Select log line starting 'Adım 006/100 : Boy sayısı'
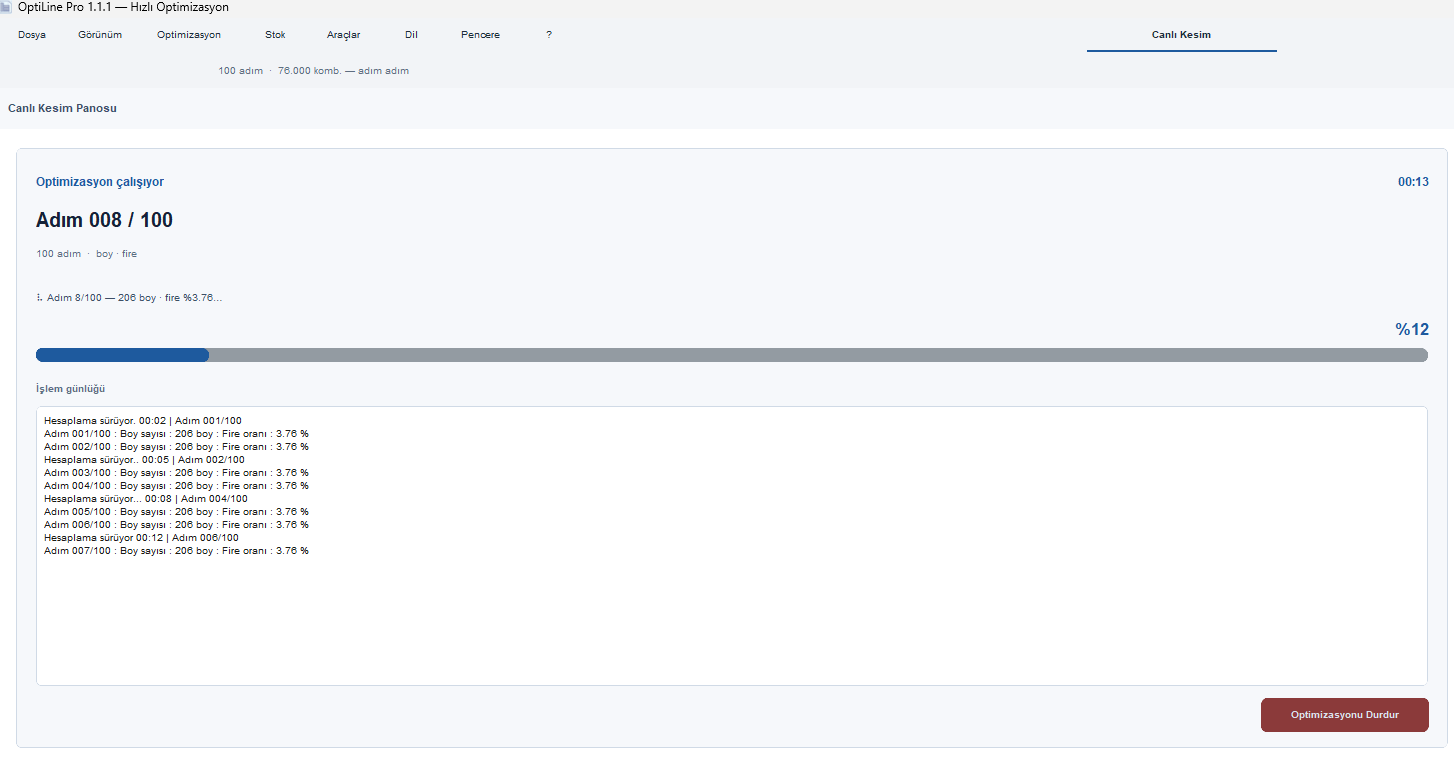Image resolution: width=1454 pixels, height=758 pixels. [176, 525]
